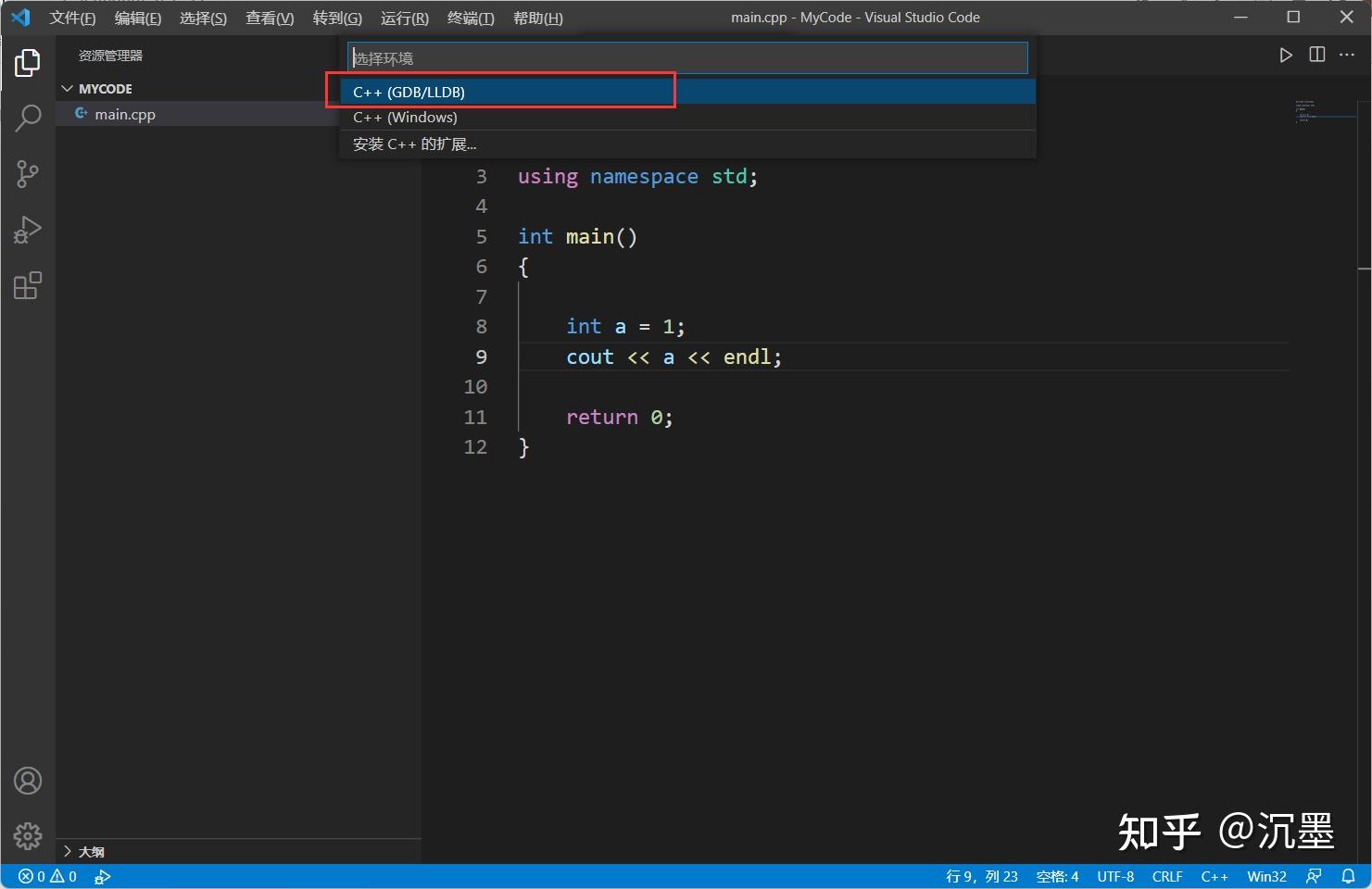The image size is (1372, 889).
Task: Open the Run and Debug view icon
Action: coord(28,230)
